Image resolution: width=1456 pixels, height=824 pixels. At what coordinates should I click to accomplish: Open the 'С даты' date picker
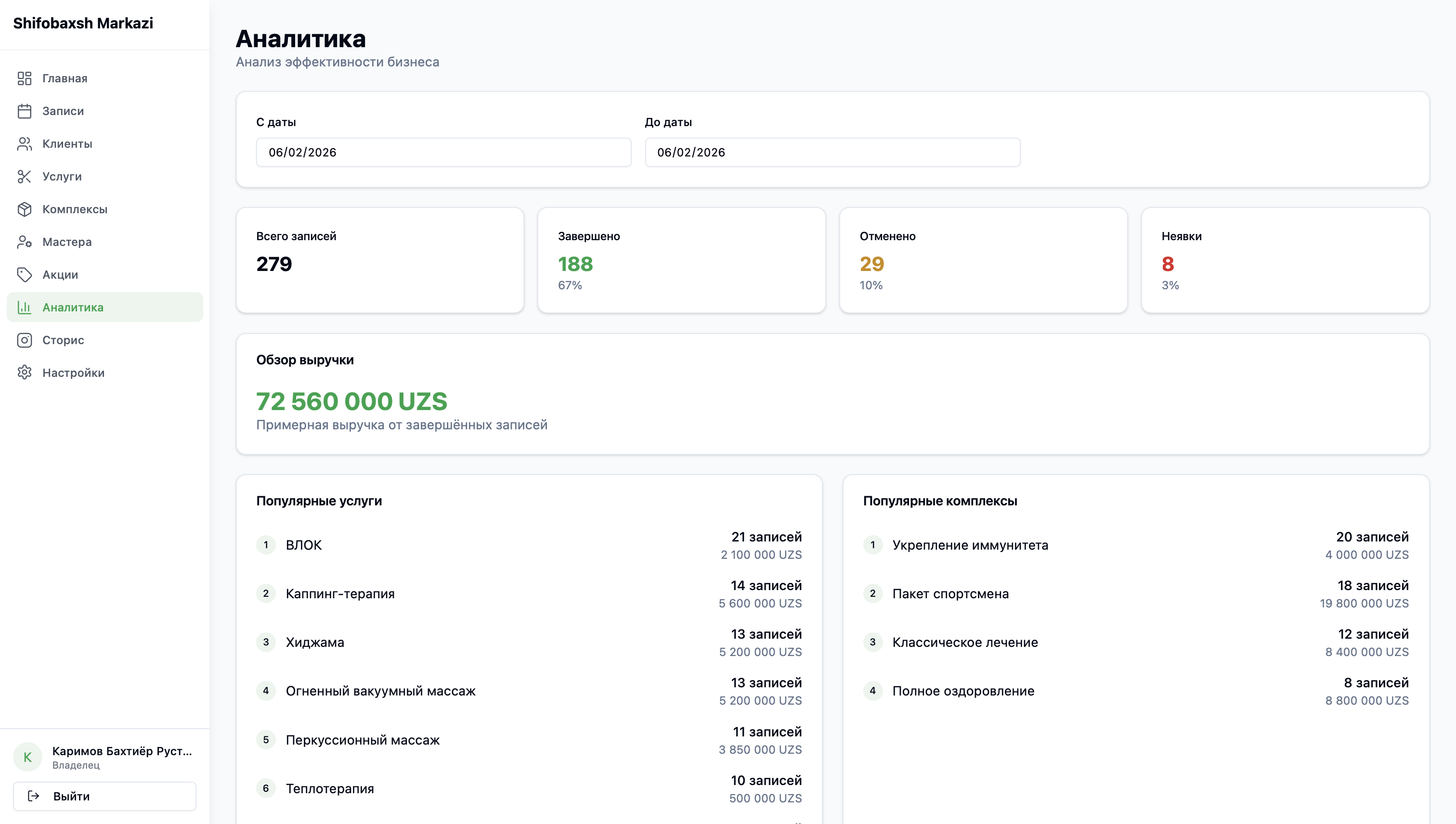click(443, 152)
